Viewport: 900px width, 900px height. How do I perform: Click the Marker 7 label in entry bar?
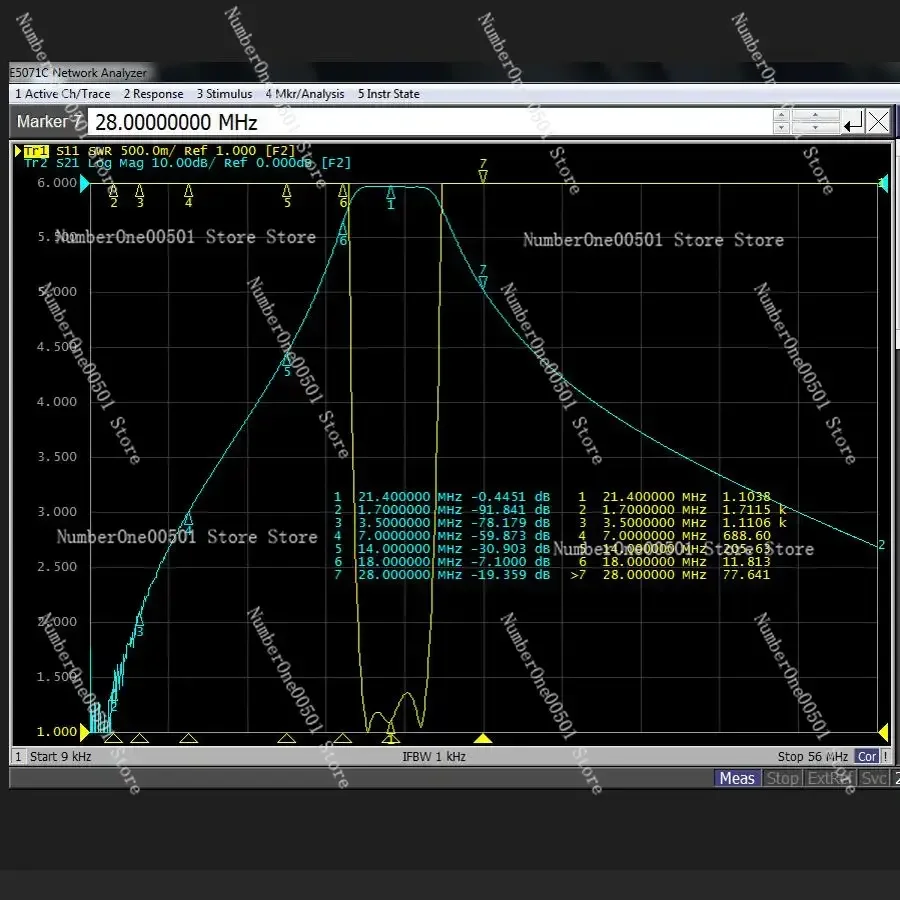click(x=49, y=122)
